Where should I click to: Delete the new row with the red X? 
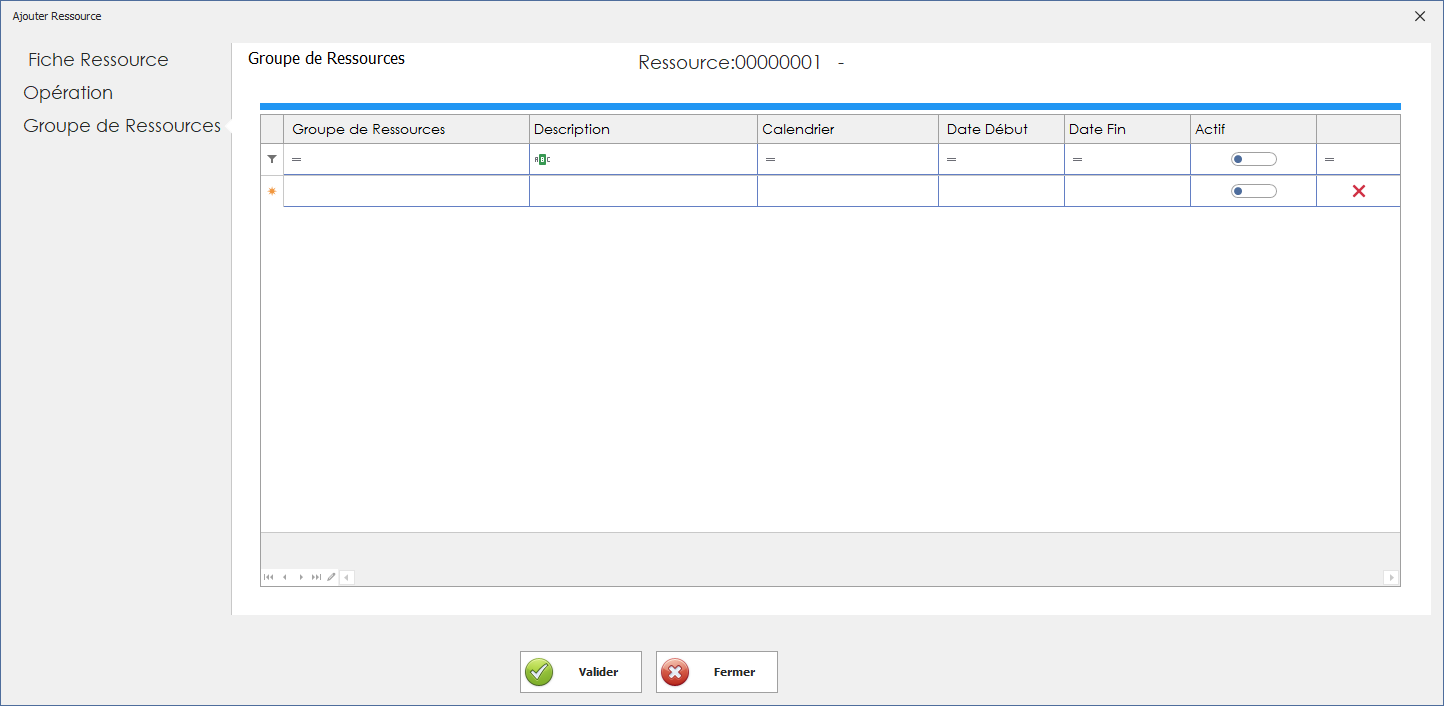coord(1358,190)
